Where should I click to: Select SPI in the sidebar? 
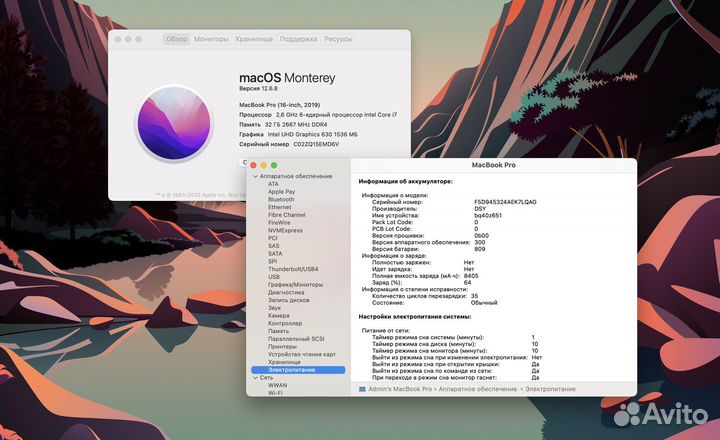tap(272, 261)
